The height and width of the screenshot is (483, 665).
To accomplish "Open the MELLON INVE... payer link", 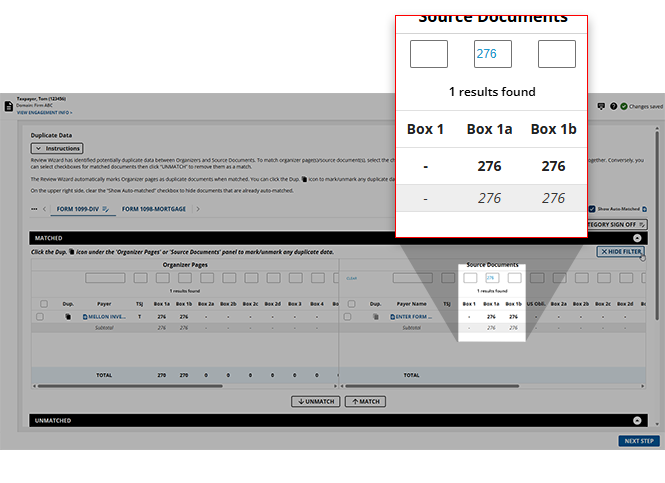I will pos(104,317).
